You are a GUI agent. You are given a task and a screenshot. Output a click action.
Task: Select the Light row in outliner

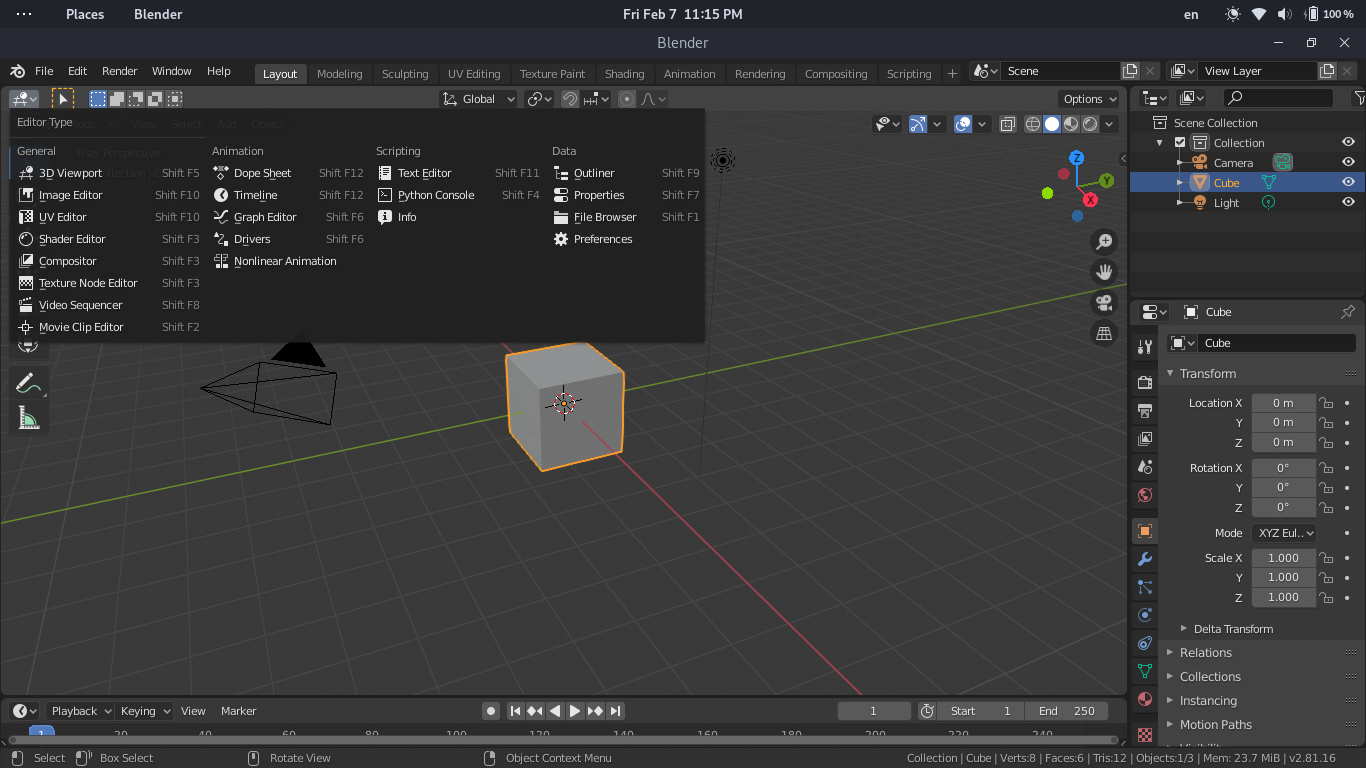(x=1247, y=203)
